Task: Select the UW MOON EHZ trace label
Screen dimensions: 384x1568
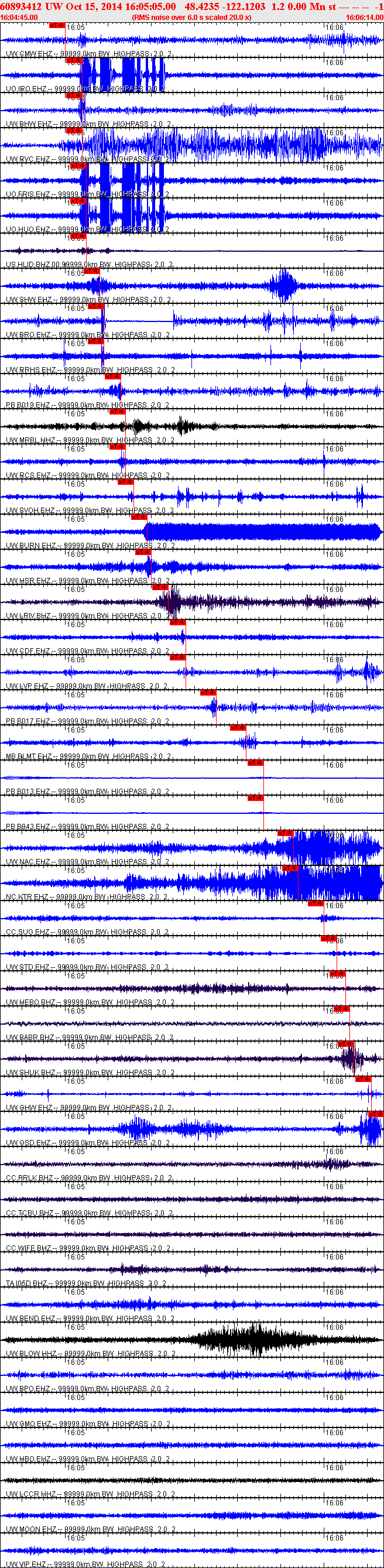Action: (x=90, y=1531)
